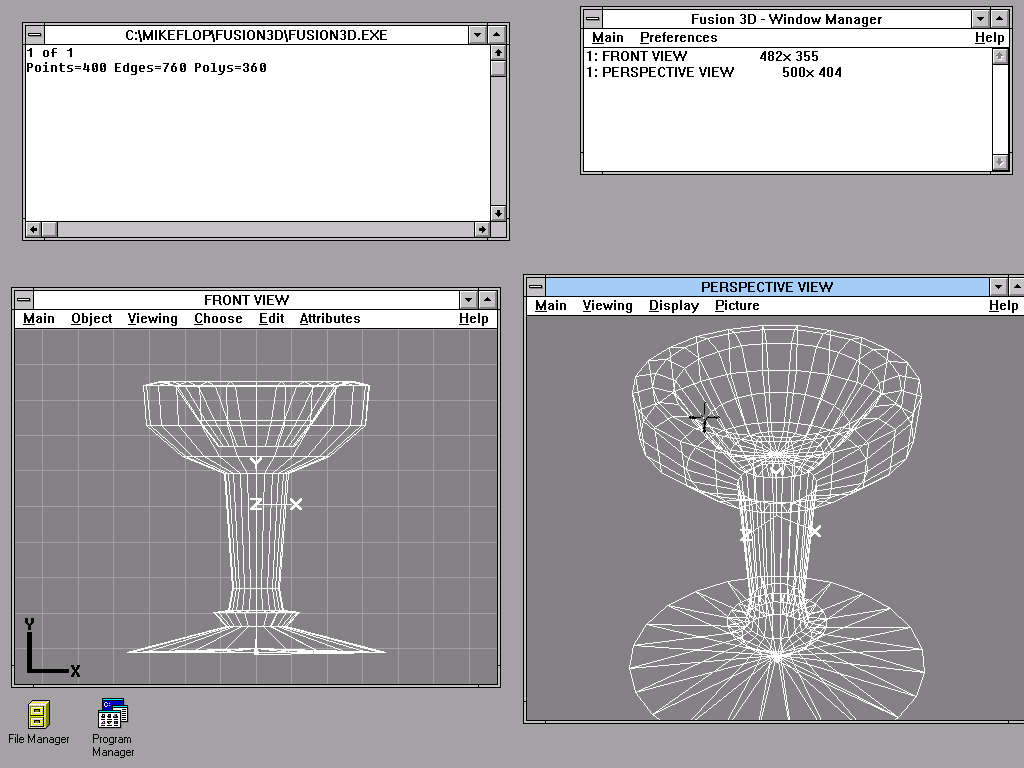Viewport: 1024px width, 768px height.
Task: Select the PERSPECTIVE VIEW entry in Window Manager list
Action: pos(660,72)
